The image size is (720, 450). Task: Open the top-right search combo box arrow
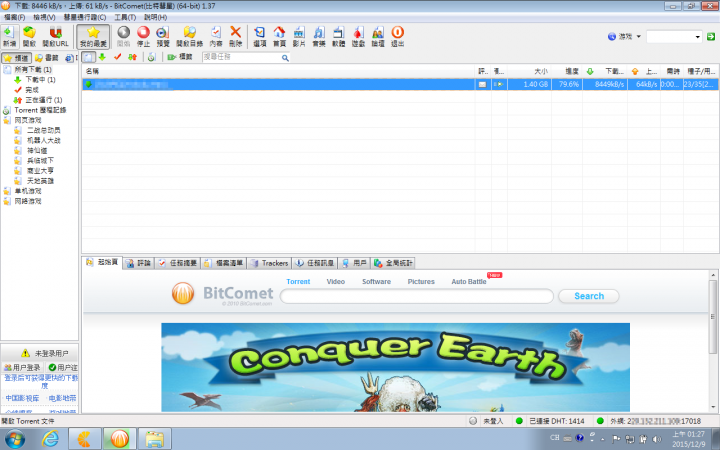click(698, 37)
